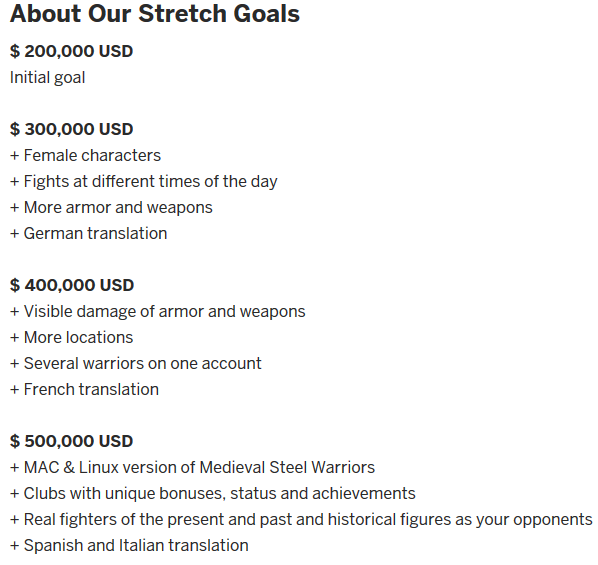Screen dimensions: 598x565
Task: Click the Spanish and Italian translation line
Action: pyautogui.click(x=129, y=546)
